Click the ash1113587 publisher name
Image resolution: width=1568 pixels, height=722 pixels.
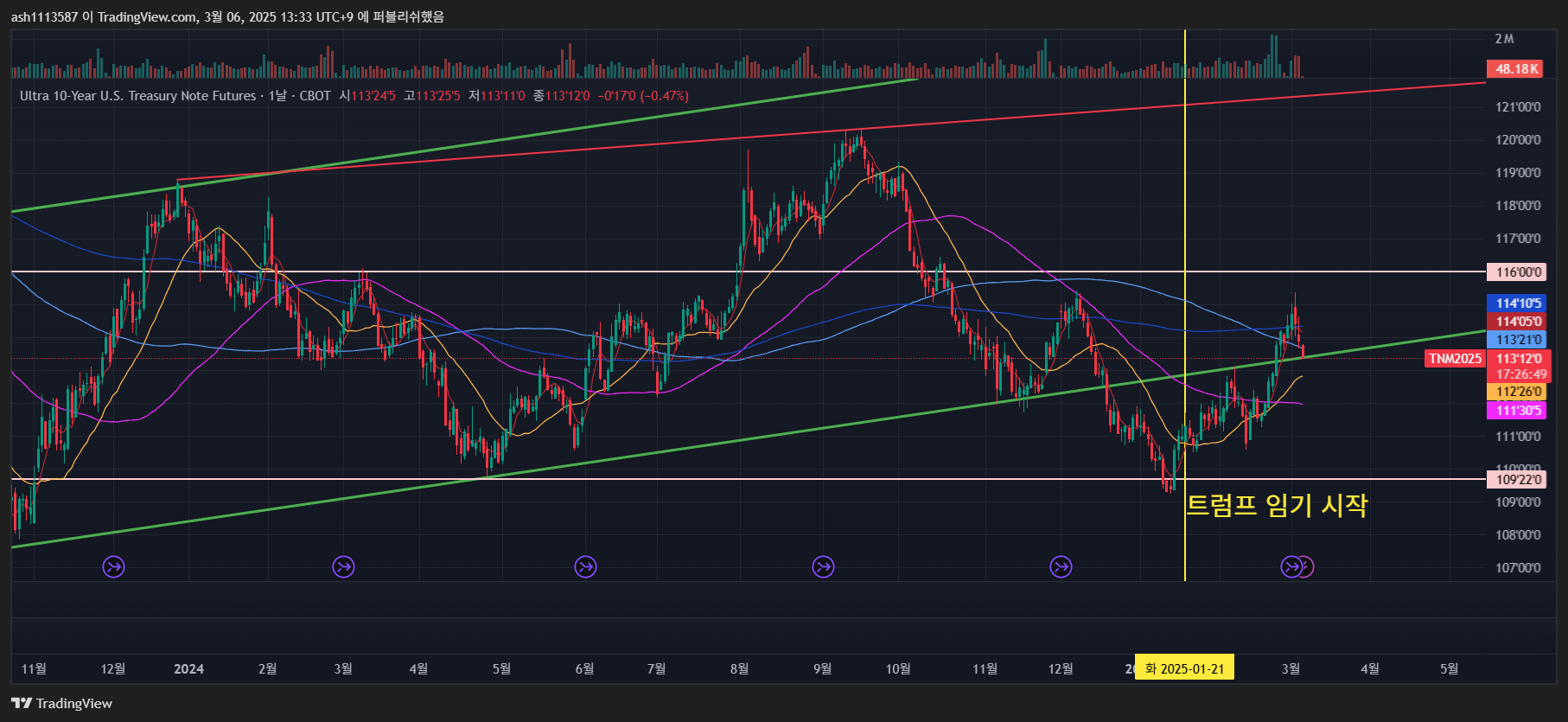tap(44, 16)
